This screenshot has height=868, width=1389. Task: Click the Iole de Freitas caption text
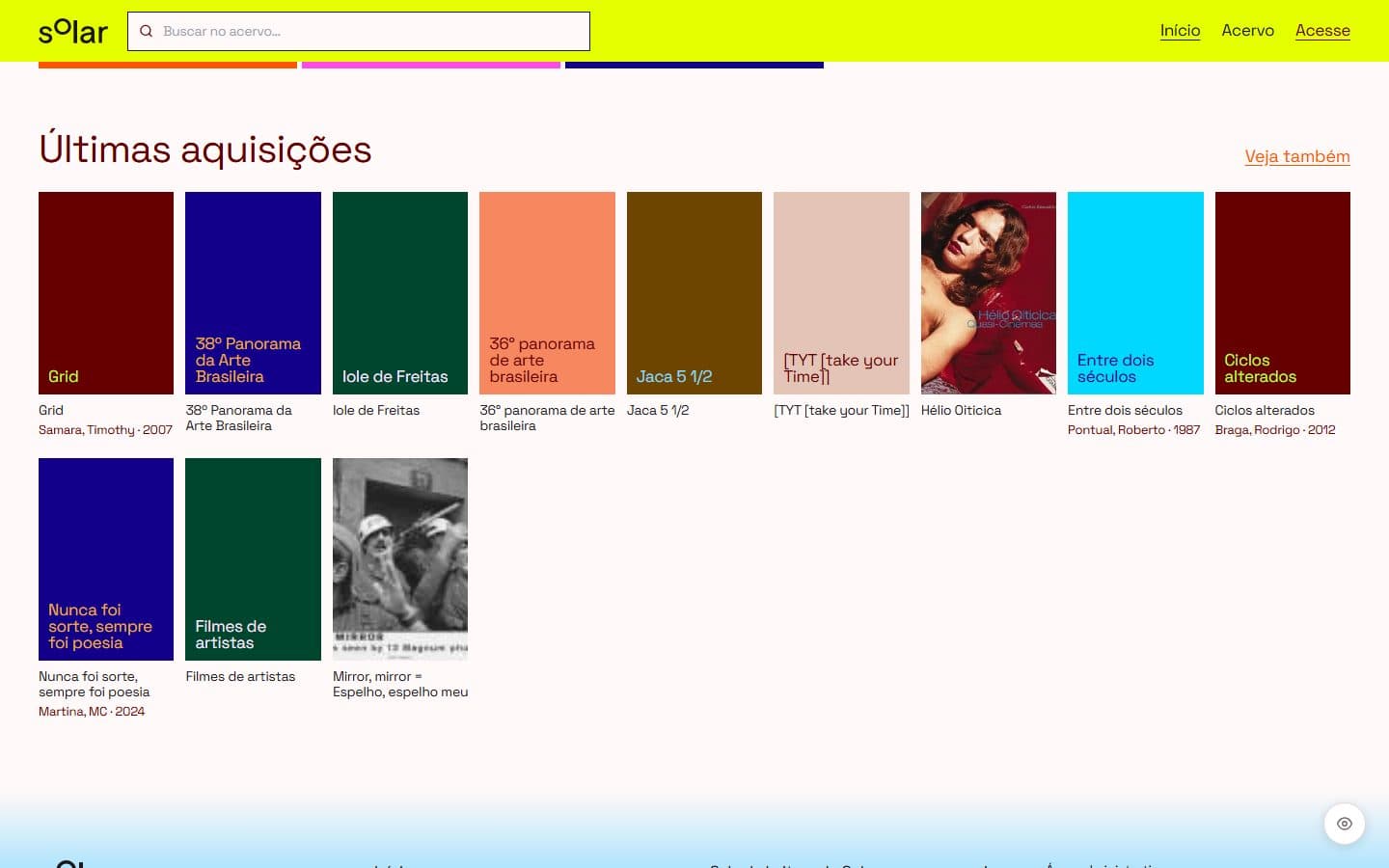pyautogui.click(x=376, y=410)
